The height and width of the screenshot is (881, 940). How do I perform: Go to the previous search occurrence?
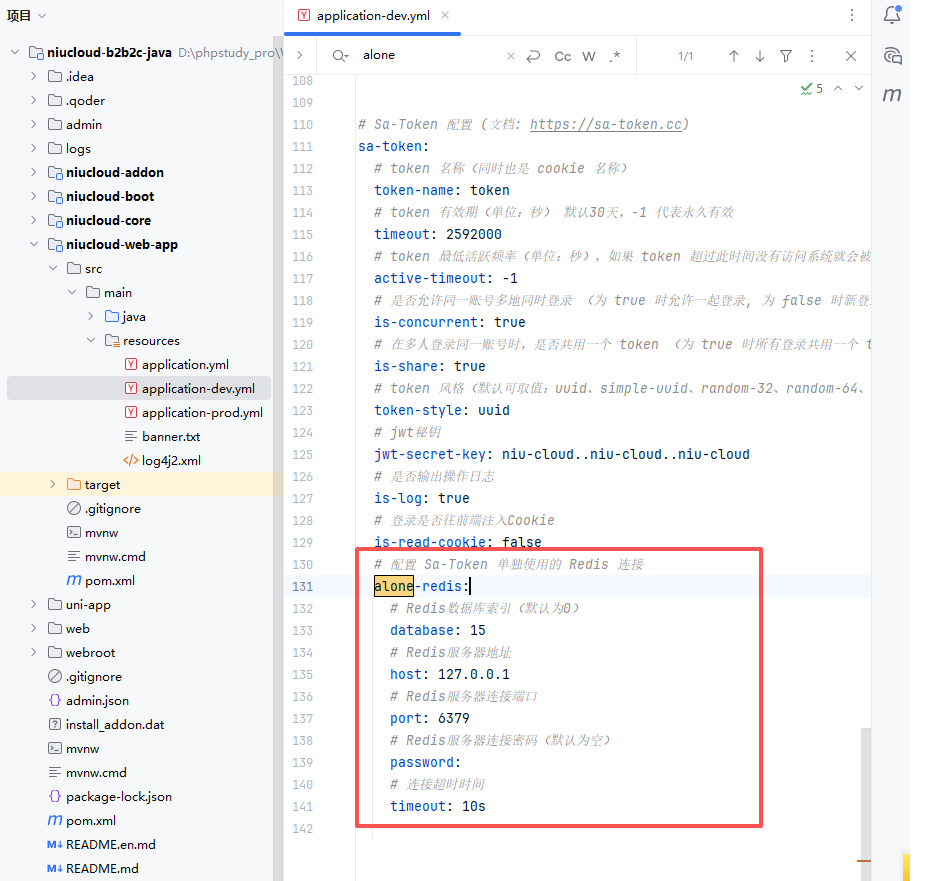coord(733,56)
